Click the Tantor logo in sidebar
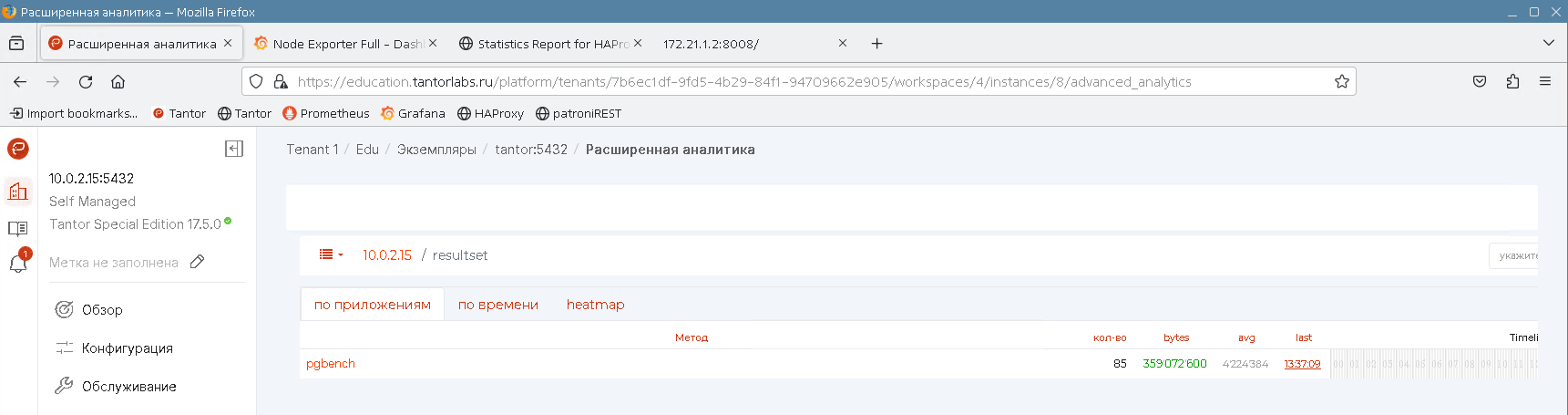1568x415 pixels. [x=18, y=149]
